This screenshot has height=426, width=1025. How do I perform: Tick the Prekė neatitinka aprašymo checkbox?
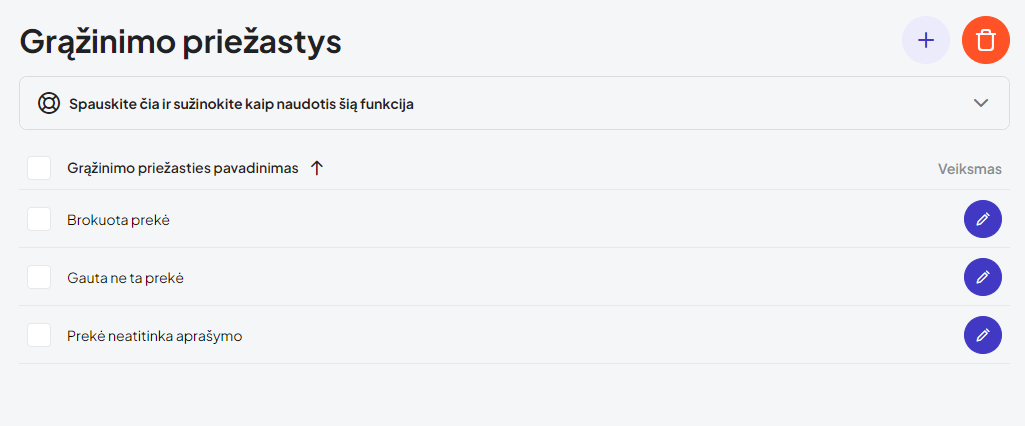(39, 335)
